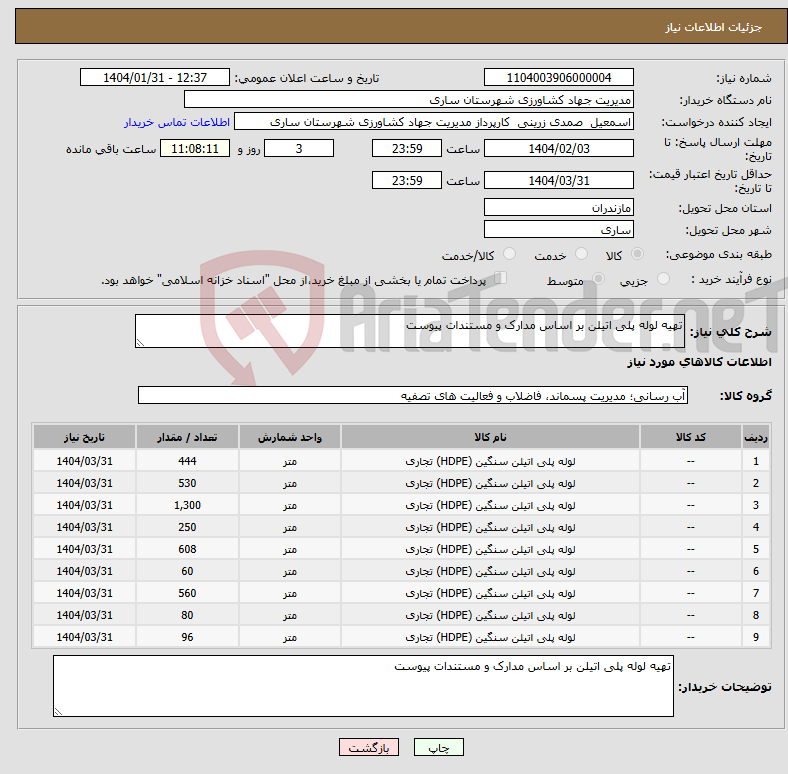Click the price validity time field 23:59
The image size is (788, 774).
pos(407,180)
